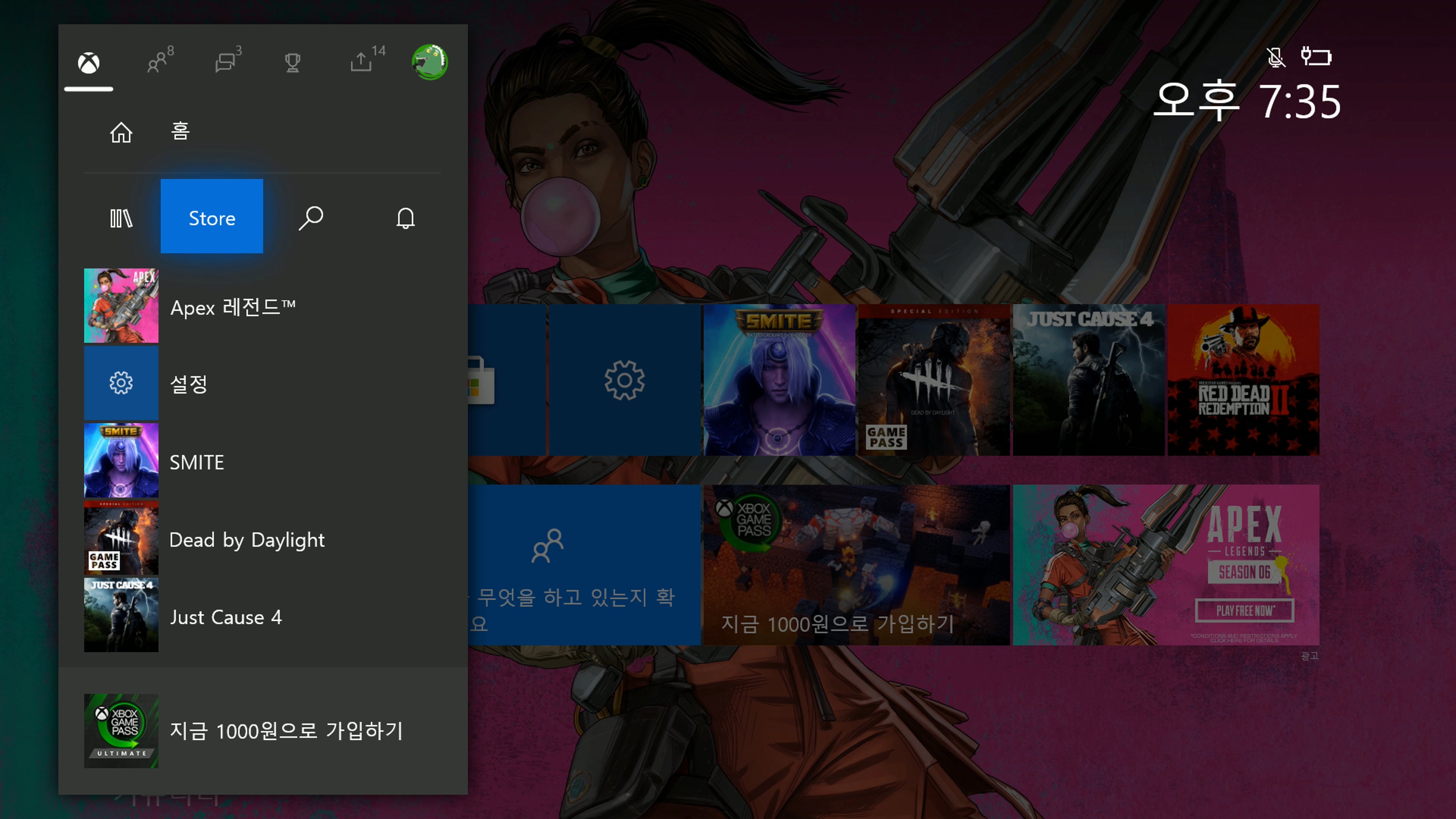Launch Dead by Daylight list text
Image resolution: width=1456 pixels, height=819 pixels.
pos(247,540)
